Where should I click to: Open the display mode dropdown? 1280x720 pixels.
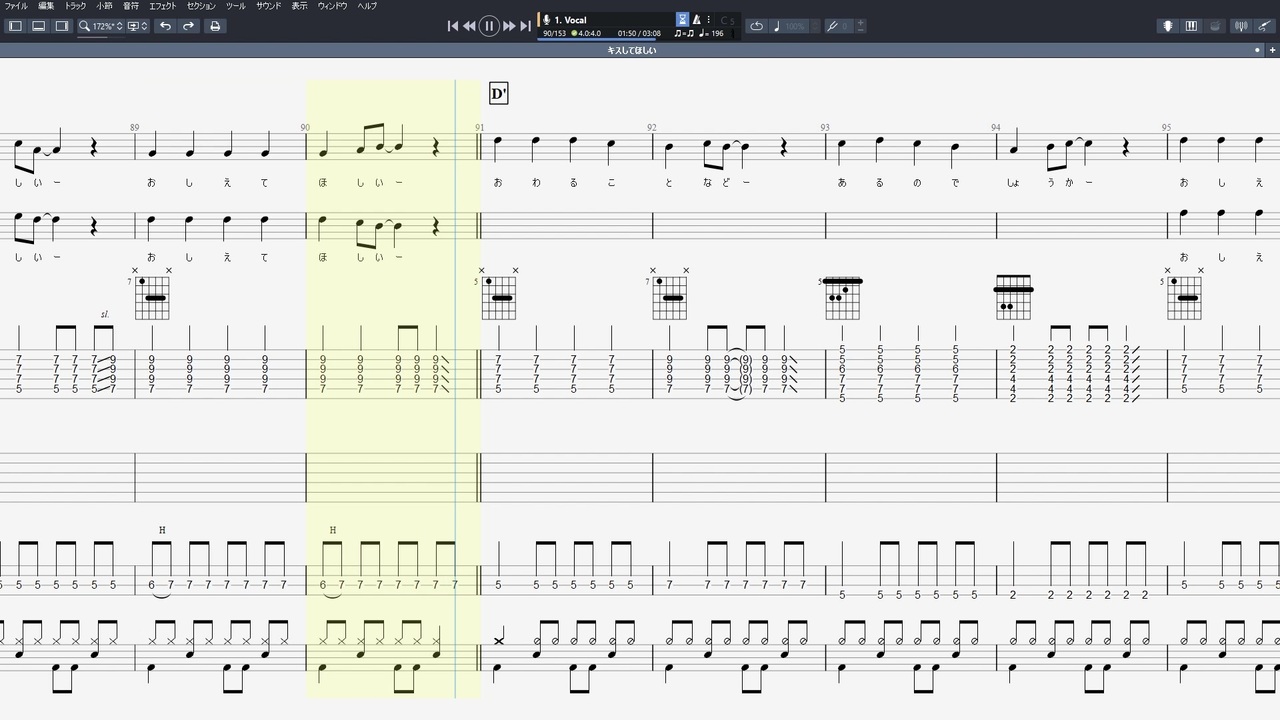[x=137, y=26]
